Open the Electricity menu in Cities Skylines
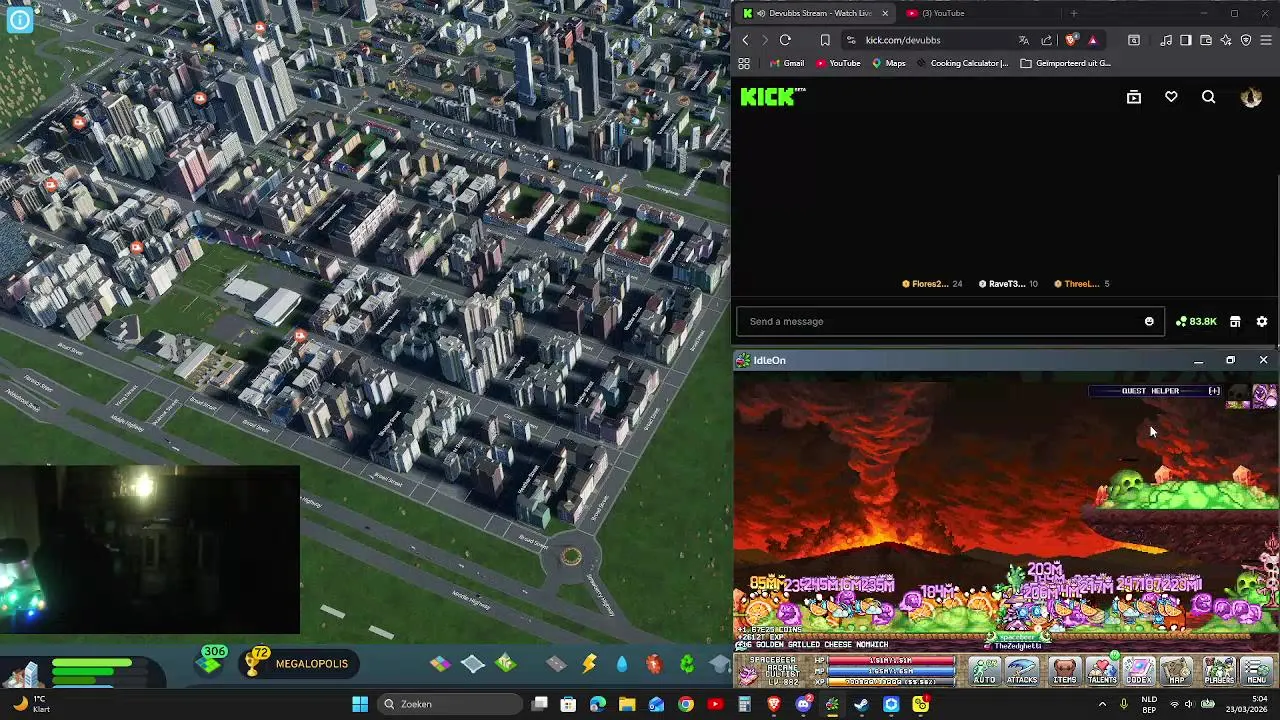1280x720 pixels. [x=590, y=664]
